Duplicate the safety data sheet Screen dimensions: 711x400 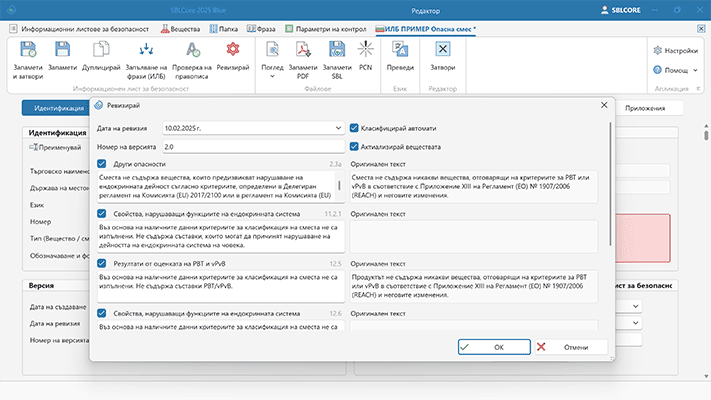101,49
